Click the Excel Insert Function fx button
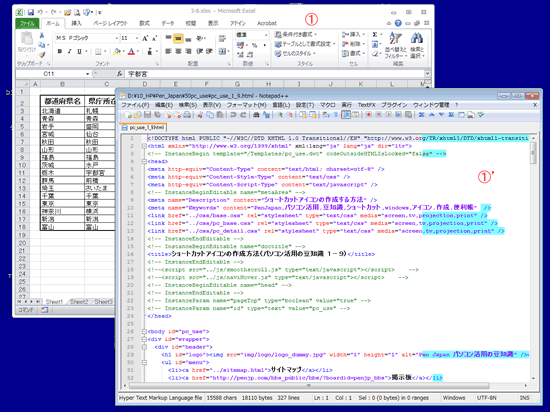Image resolution: width=550 pixels, height=412 pixels. tap(119, 74)
